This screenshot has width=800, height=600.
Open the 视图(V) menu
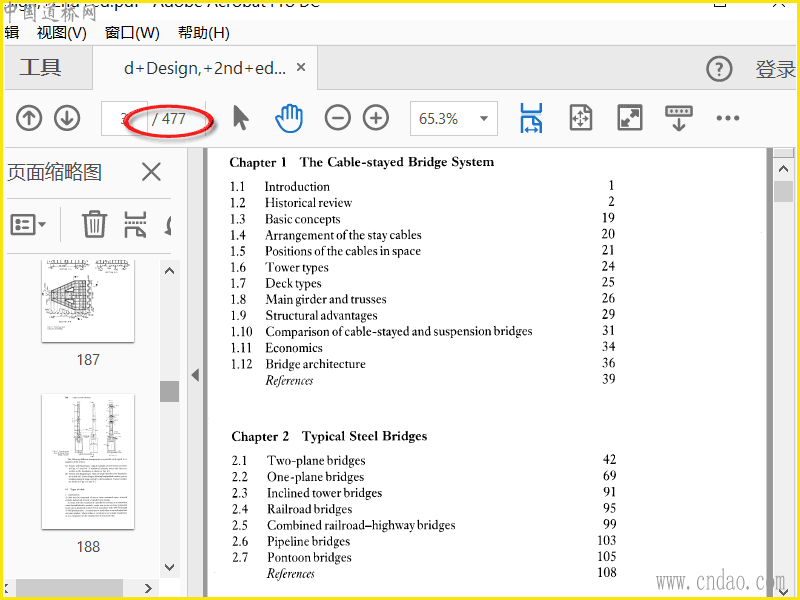(62, 33)
